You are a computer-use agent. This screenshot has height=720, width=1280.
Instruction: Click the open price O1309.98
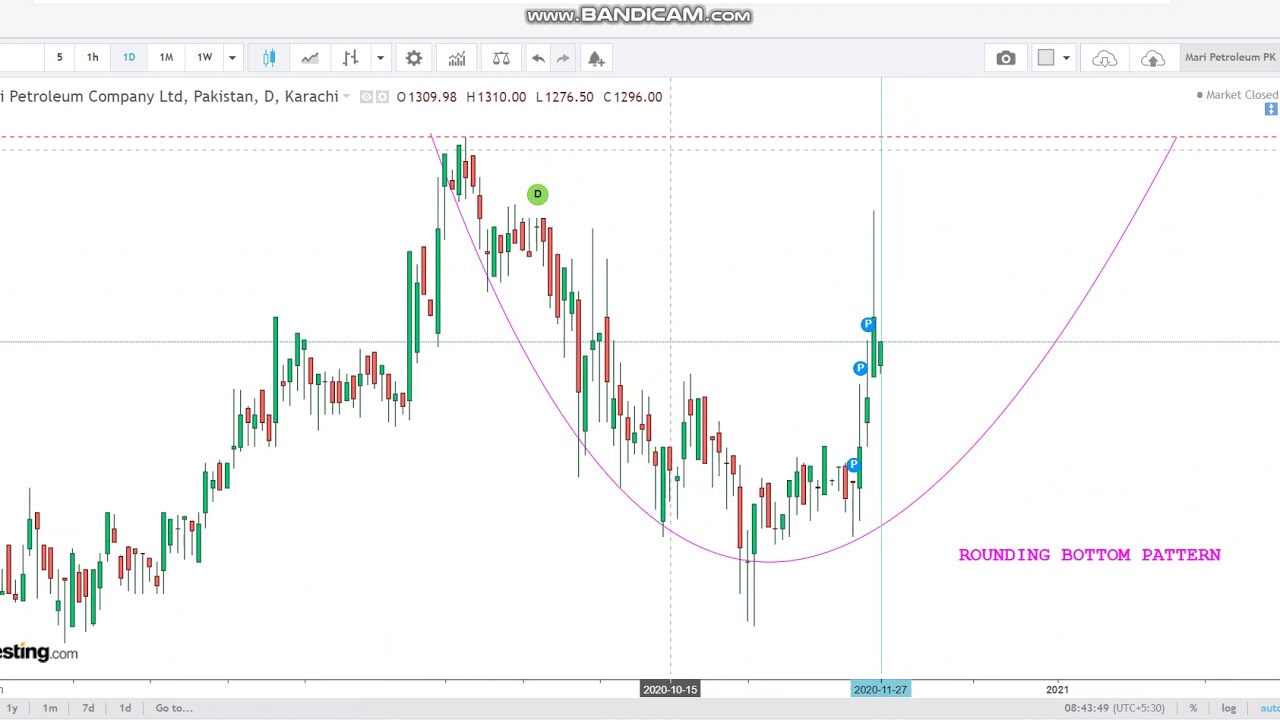coord(427,97)
